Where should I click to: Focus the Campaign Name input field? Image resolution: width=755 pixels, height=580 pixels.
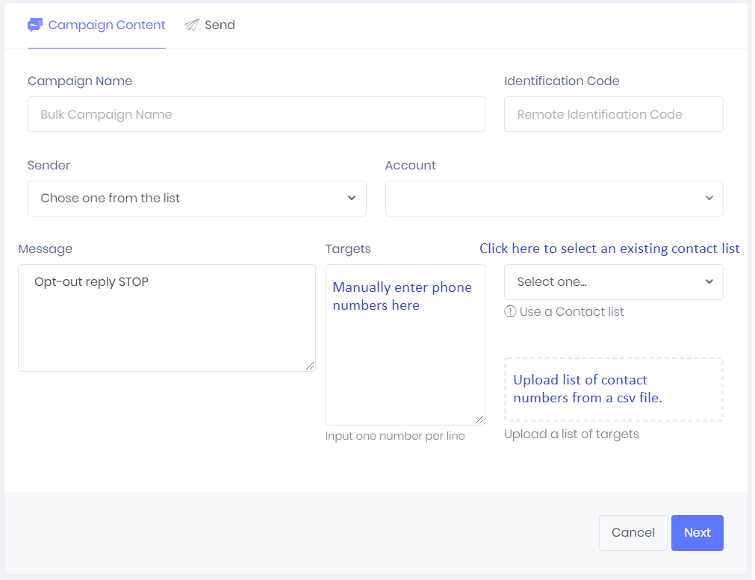(x=256, y=115)
